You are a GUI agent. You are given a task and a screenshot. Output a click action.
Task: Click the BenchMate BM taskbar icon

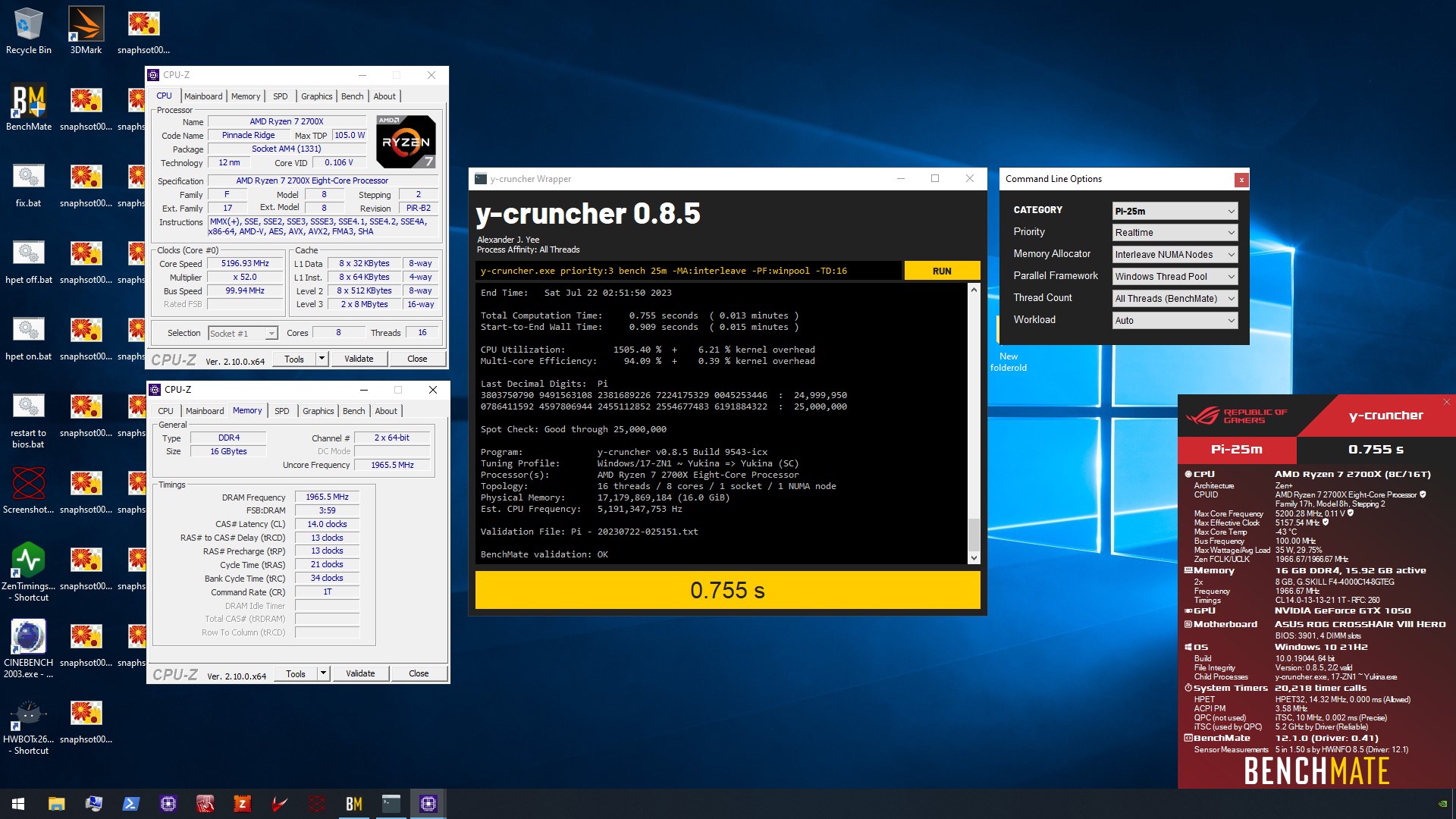point(353,804)
